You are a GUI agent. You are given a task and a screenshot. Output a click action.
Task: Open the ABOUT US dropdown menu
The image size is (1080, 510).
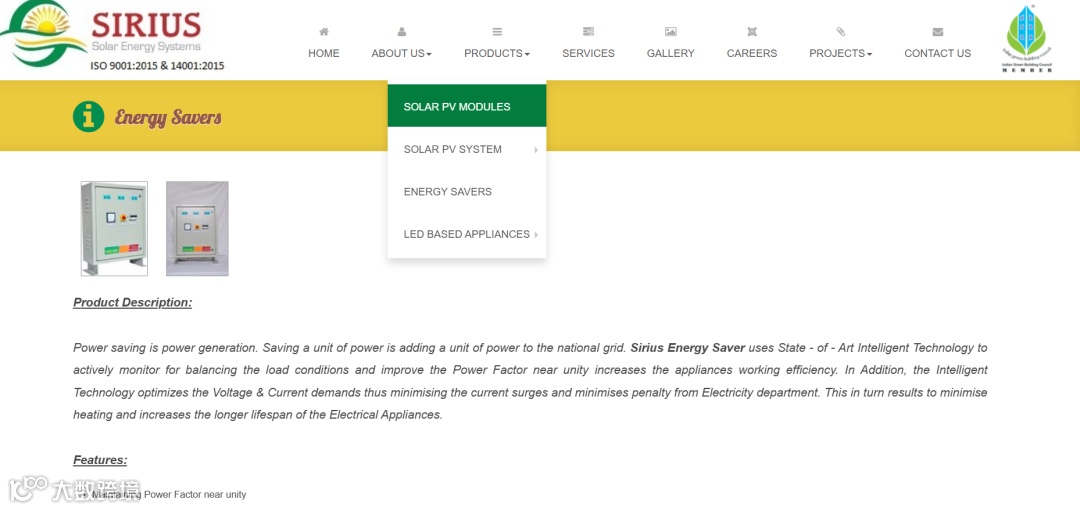point(402,53)
